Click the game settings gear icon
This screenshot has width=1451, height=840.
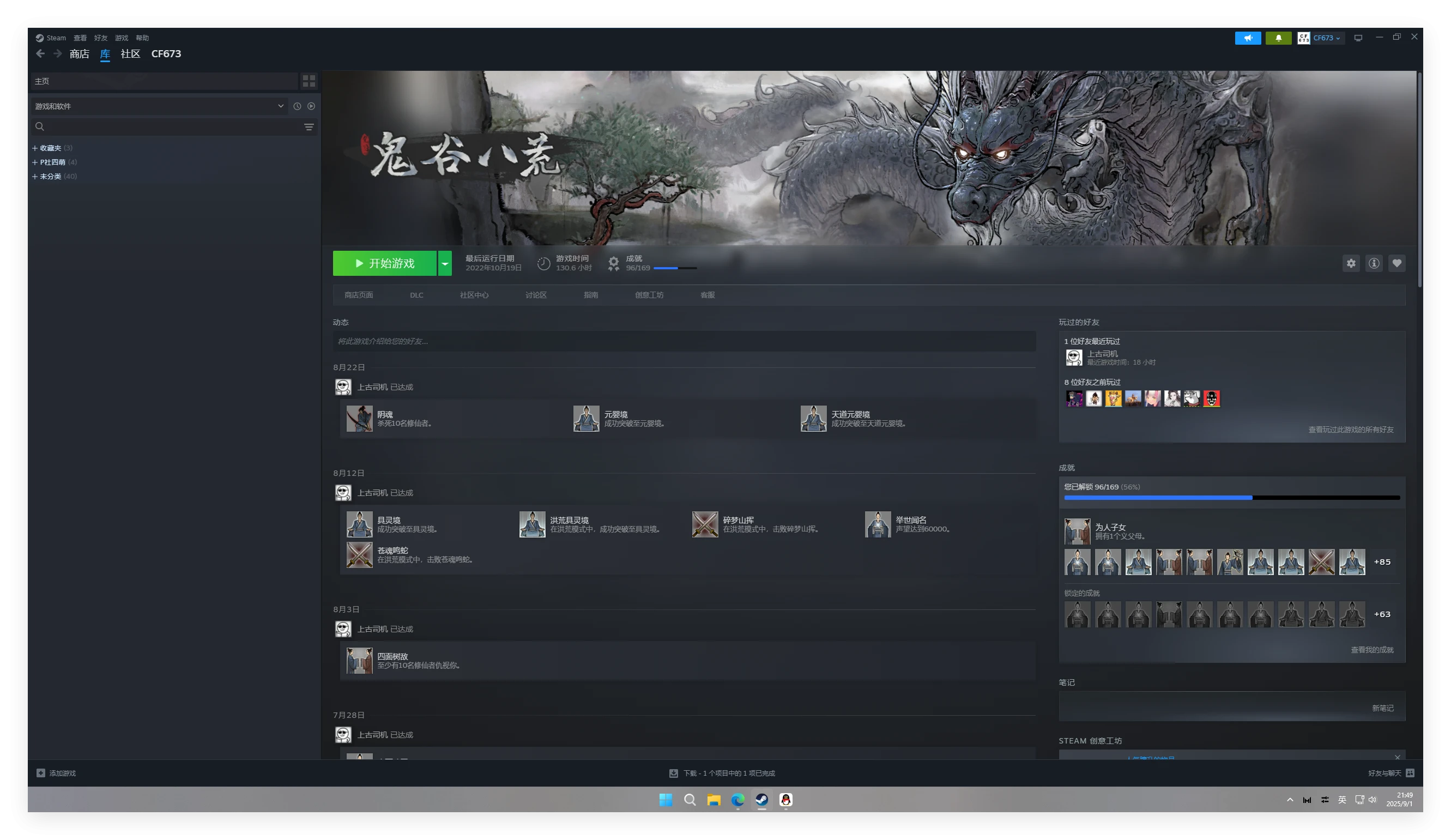(1351, 264)
